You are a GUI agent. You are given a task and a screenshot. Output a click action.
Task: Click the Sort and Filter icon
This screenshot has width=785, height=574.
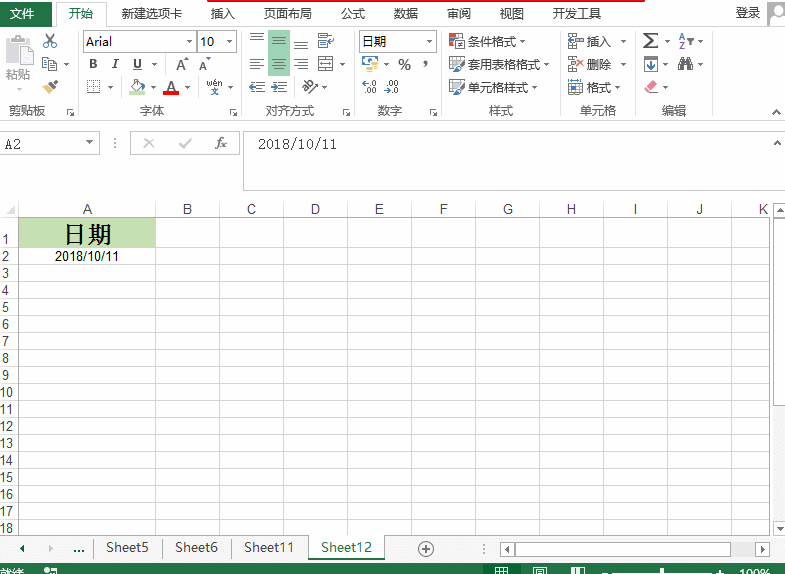[686, 41]
